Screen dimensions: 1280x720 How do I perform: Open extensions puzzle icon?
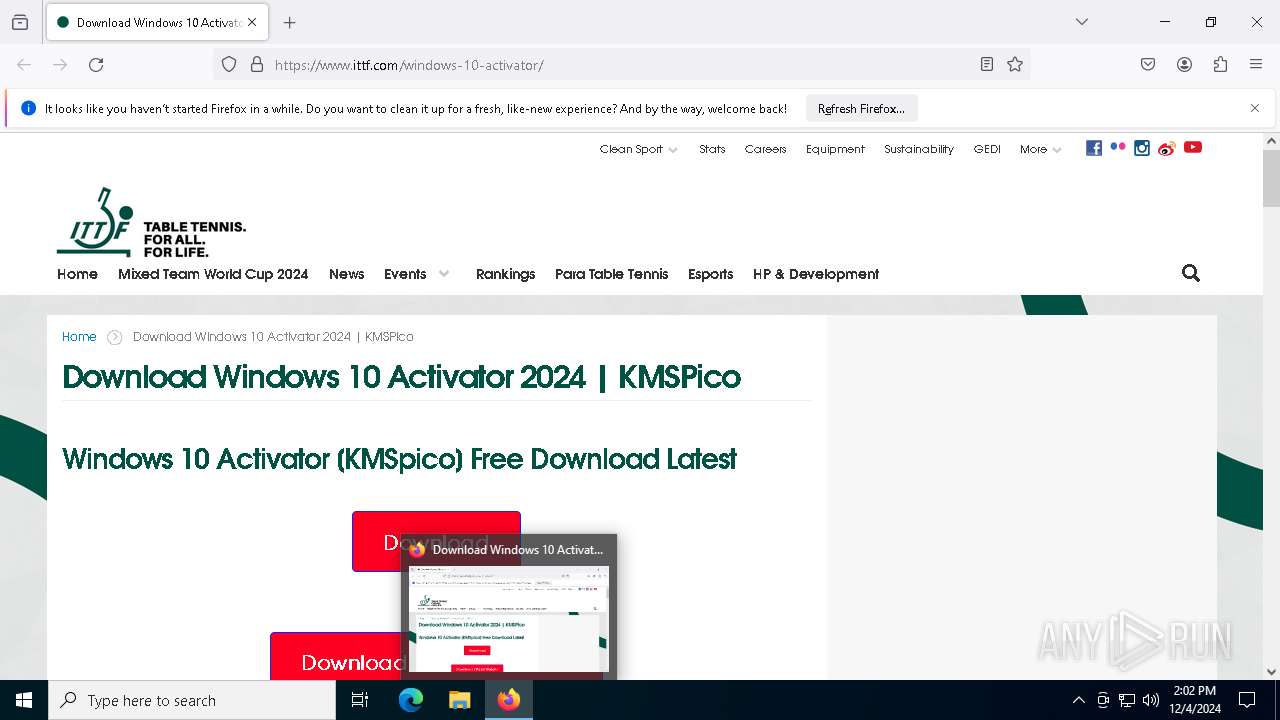coord(1220,65)
